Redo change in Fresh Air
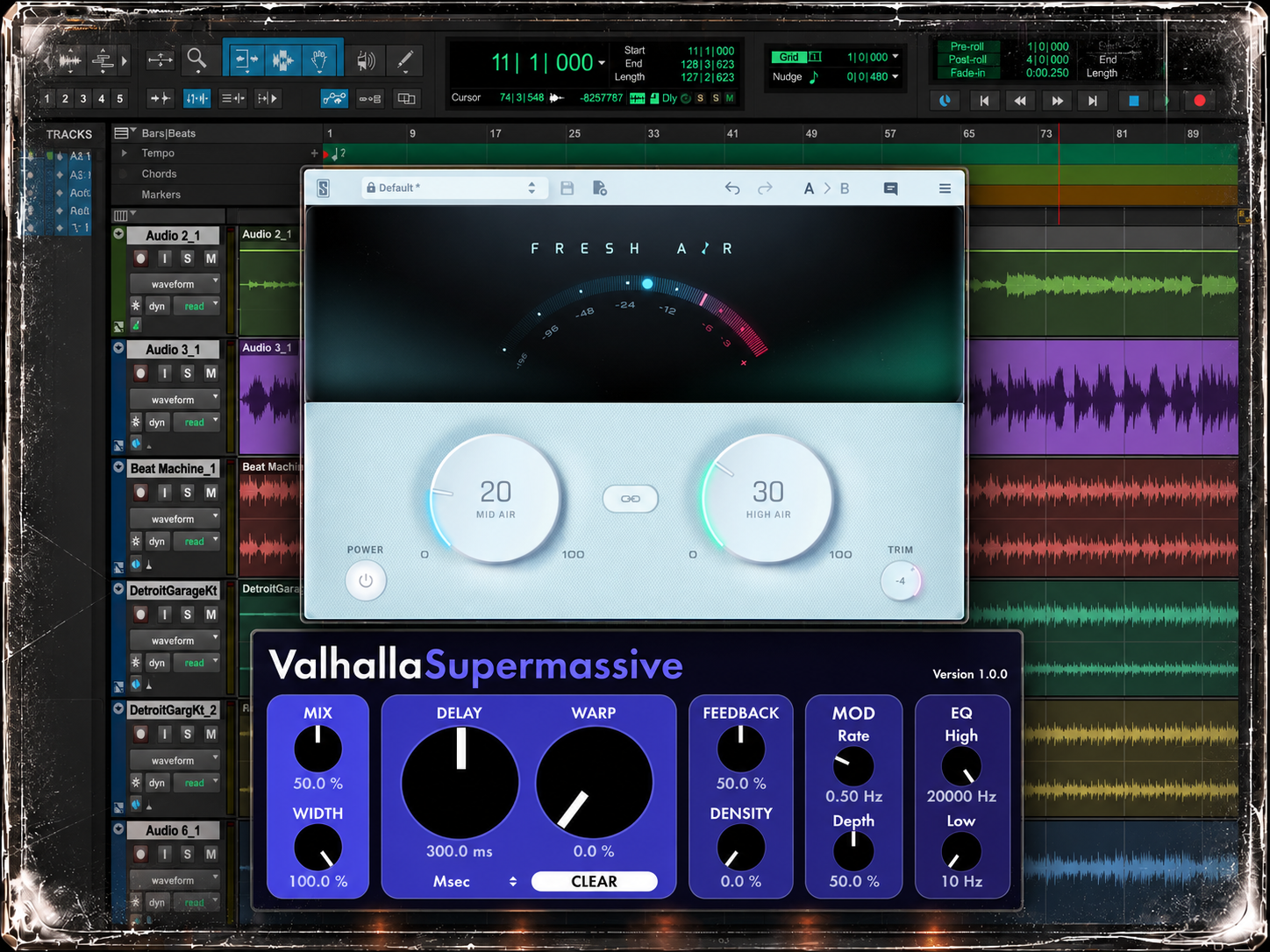This screenshot has height=952, width=1270. (765, 188)
